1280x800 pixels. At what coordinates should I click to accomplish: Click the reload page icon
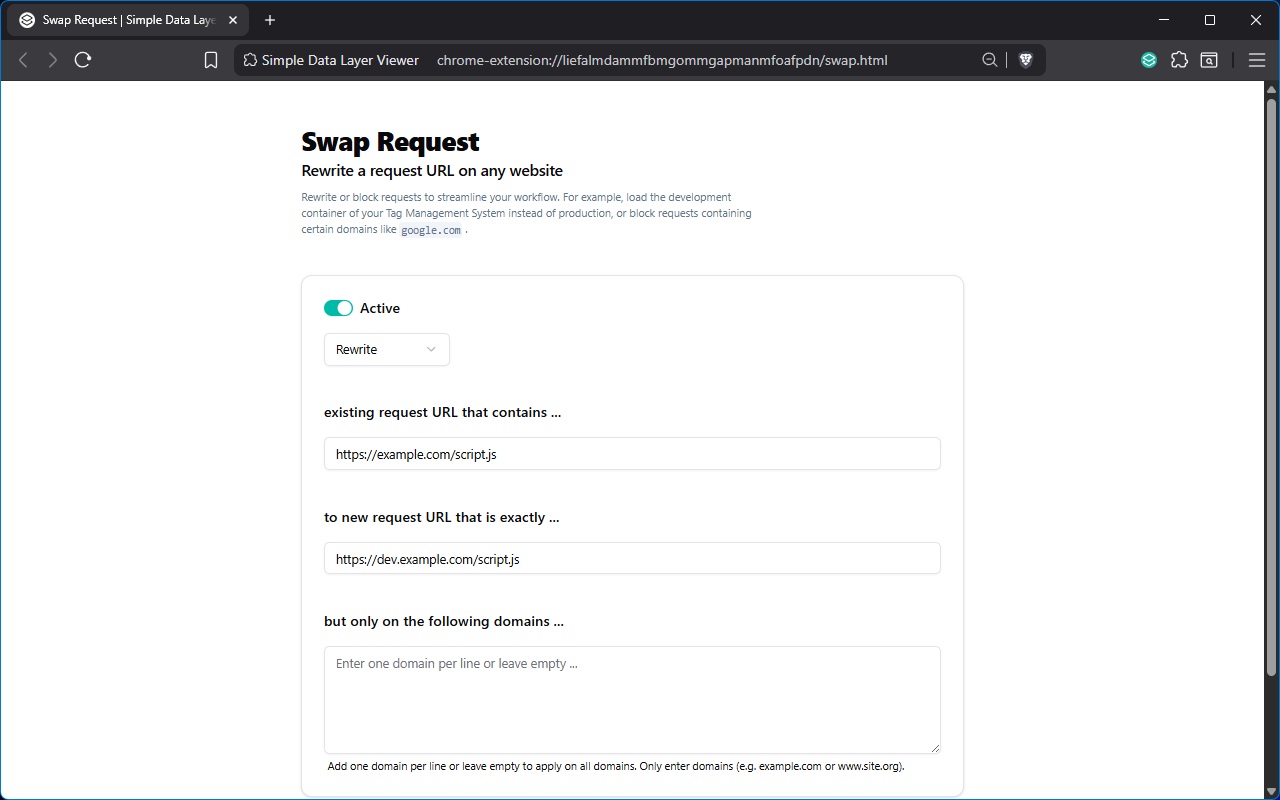[83, 60]
